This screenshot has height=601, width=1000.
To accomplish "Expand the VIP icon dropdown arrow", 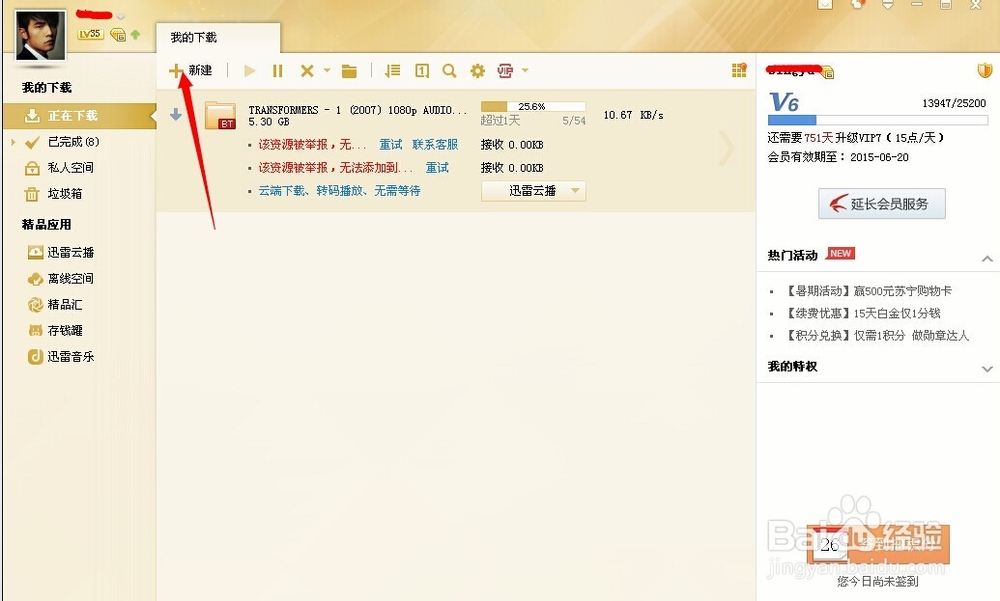I will point(525,70).
